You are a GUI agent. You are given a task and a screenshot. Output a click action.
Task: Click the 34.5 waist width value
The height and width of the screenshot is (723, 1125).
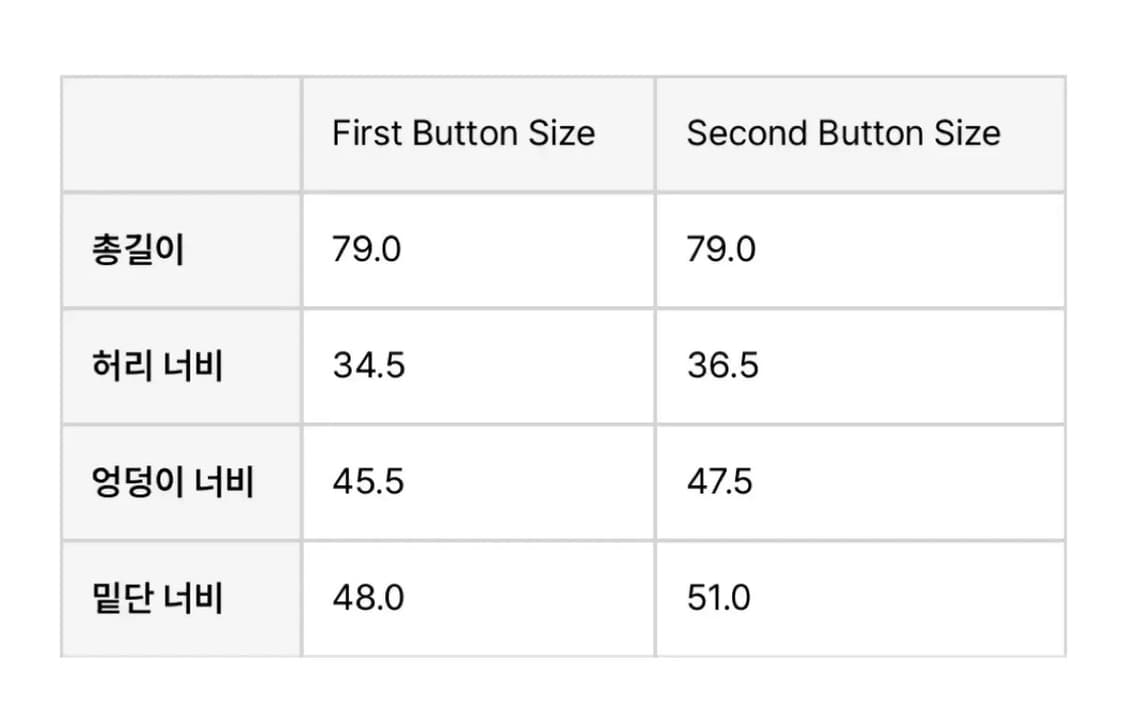click(369, 366)
